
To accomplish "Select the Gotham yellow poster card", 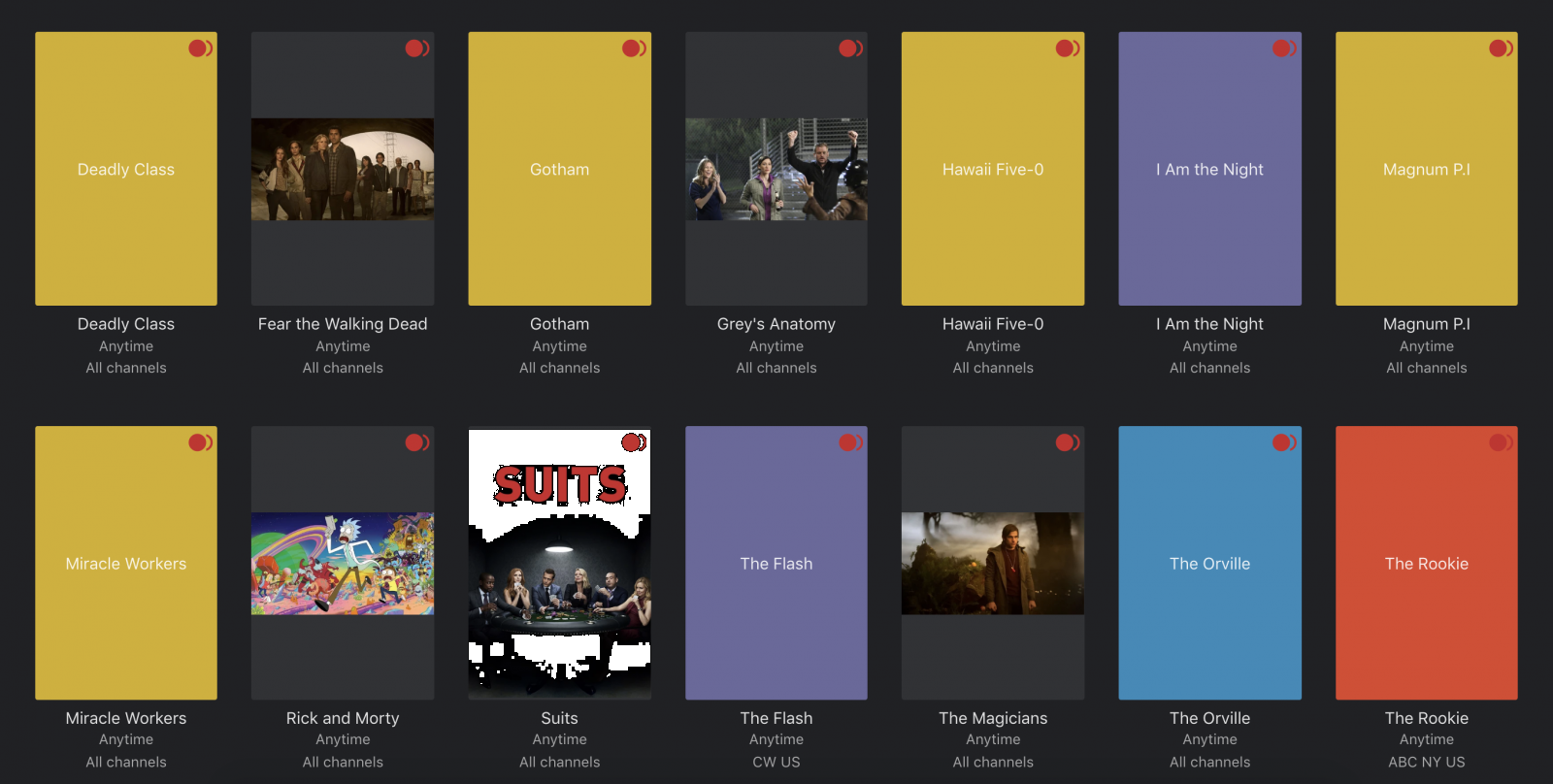I will point(560,169).
